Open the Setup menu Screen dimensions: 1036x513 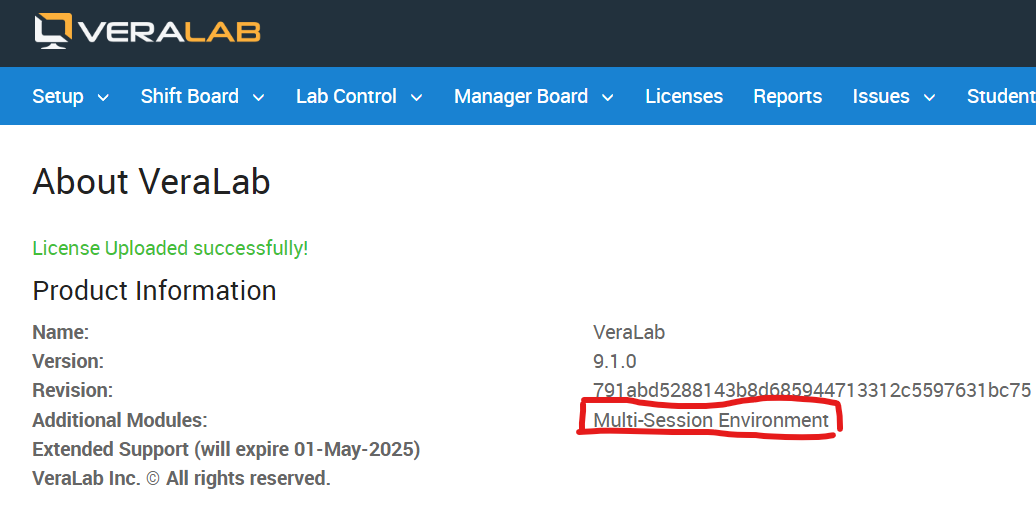coord(58,97)
